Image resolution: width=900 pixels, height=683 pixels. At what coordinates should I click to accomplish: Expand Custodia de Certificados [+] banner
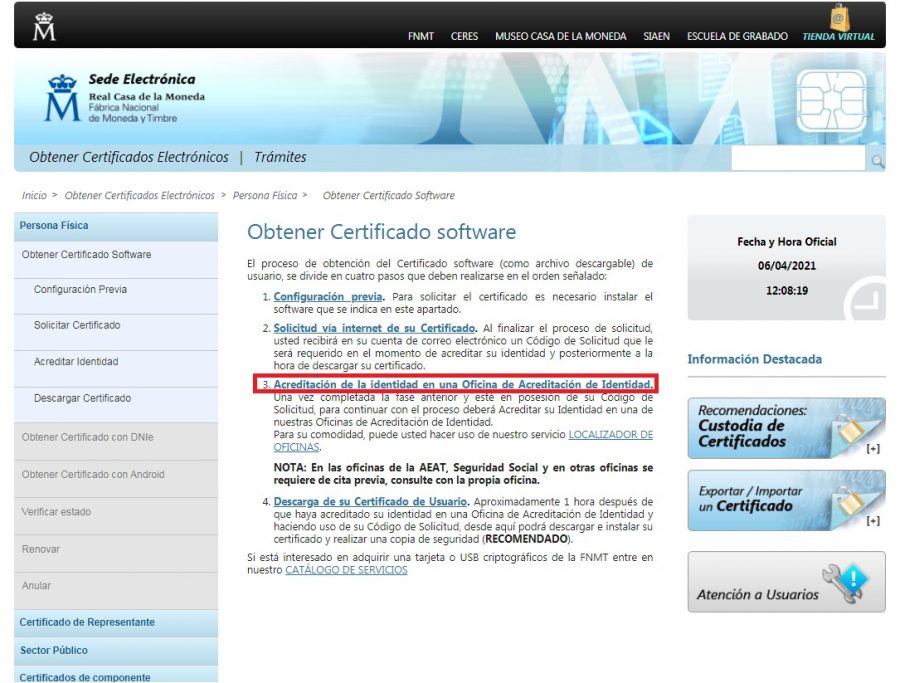coord(786,428)
